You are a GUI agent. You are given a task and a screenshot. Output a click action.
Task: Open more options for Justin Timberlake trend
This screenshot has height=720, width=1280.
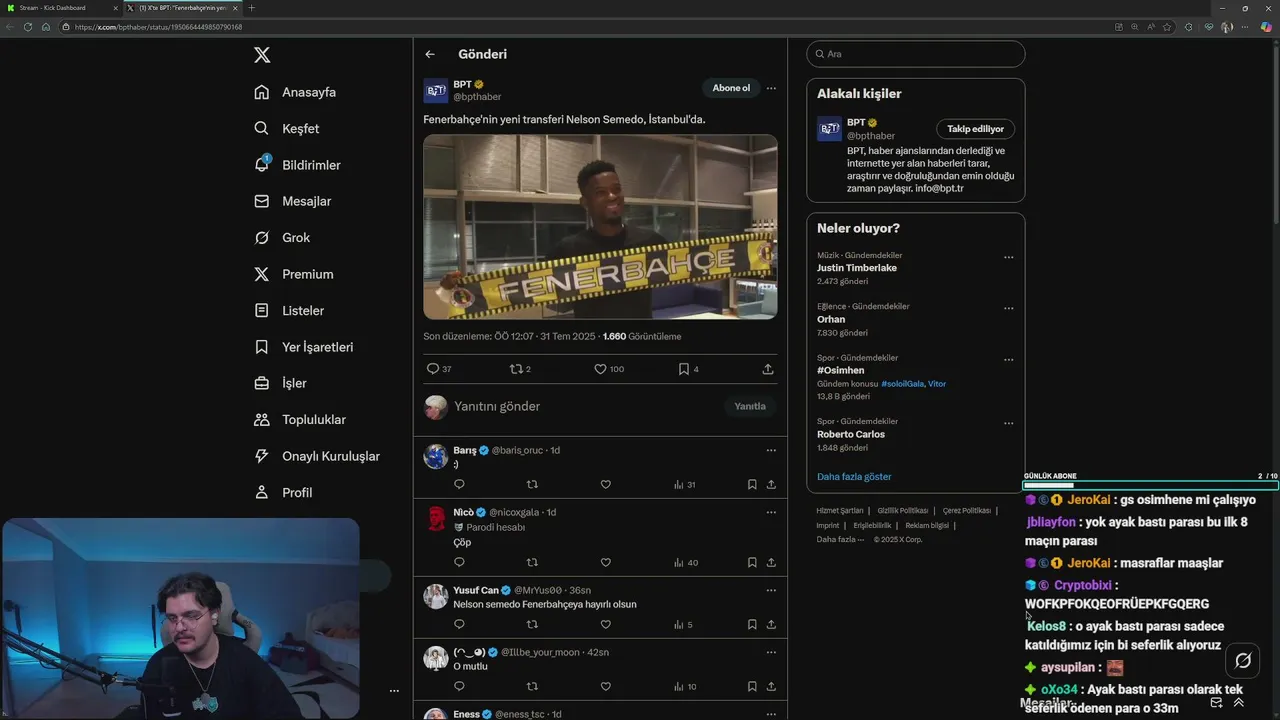(1008, 257)
